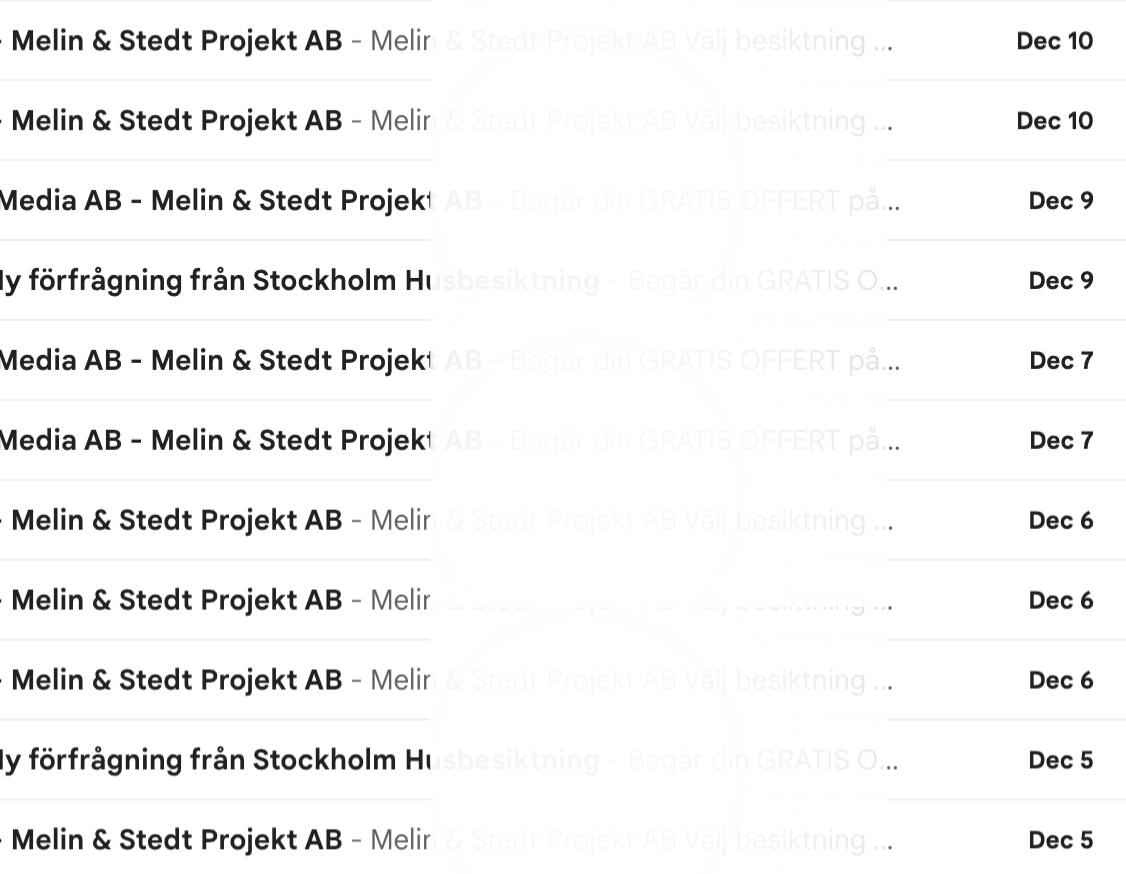
Task: Click Dec 5 date on Stockholm Husbesiktning row
Action: [x=1061, y=761]
